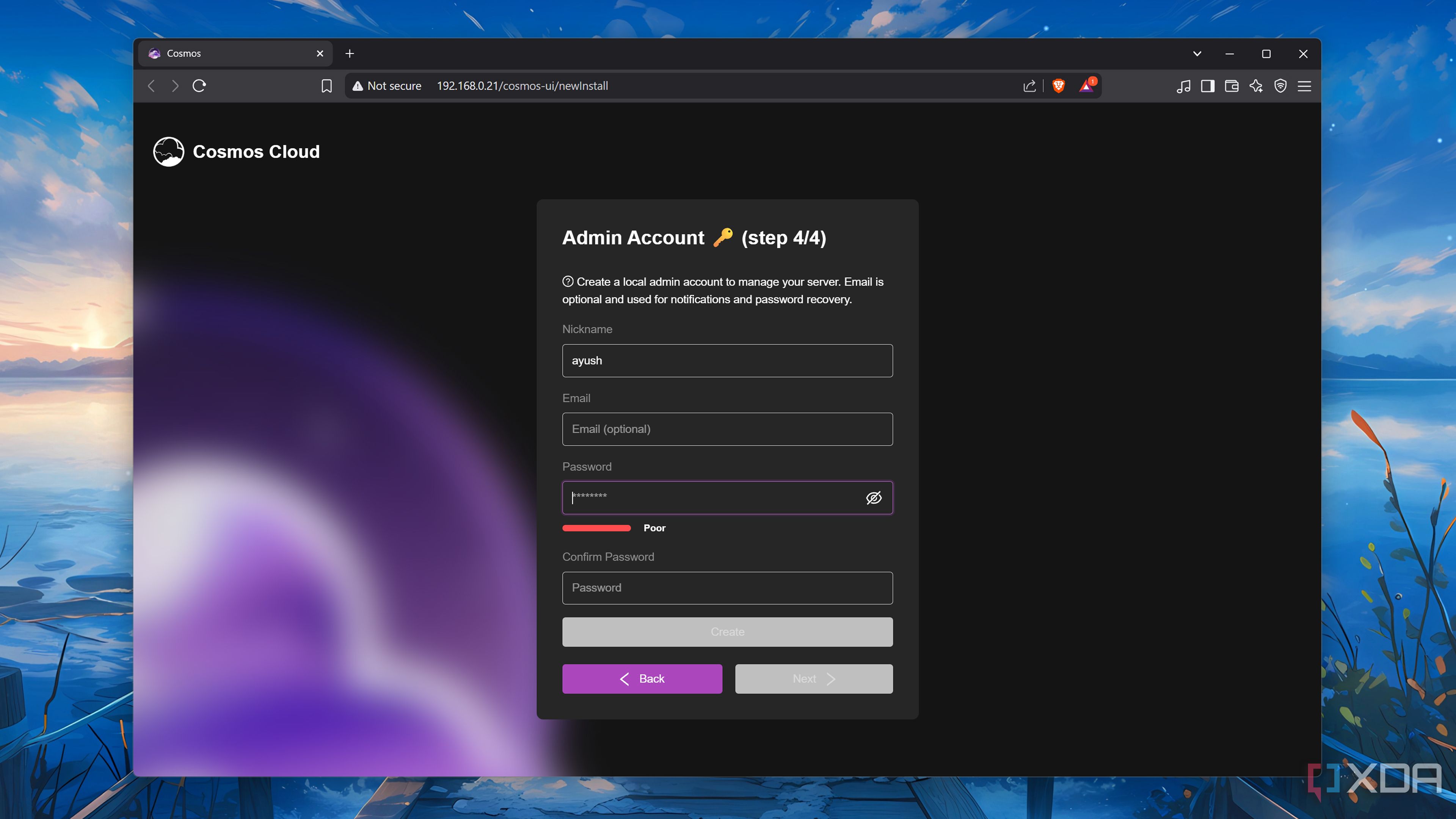The image size is (1456, 819).
Task: Click the address bar URL
Action: click(x=522, y=86)
